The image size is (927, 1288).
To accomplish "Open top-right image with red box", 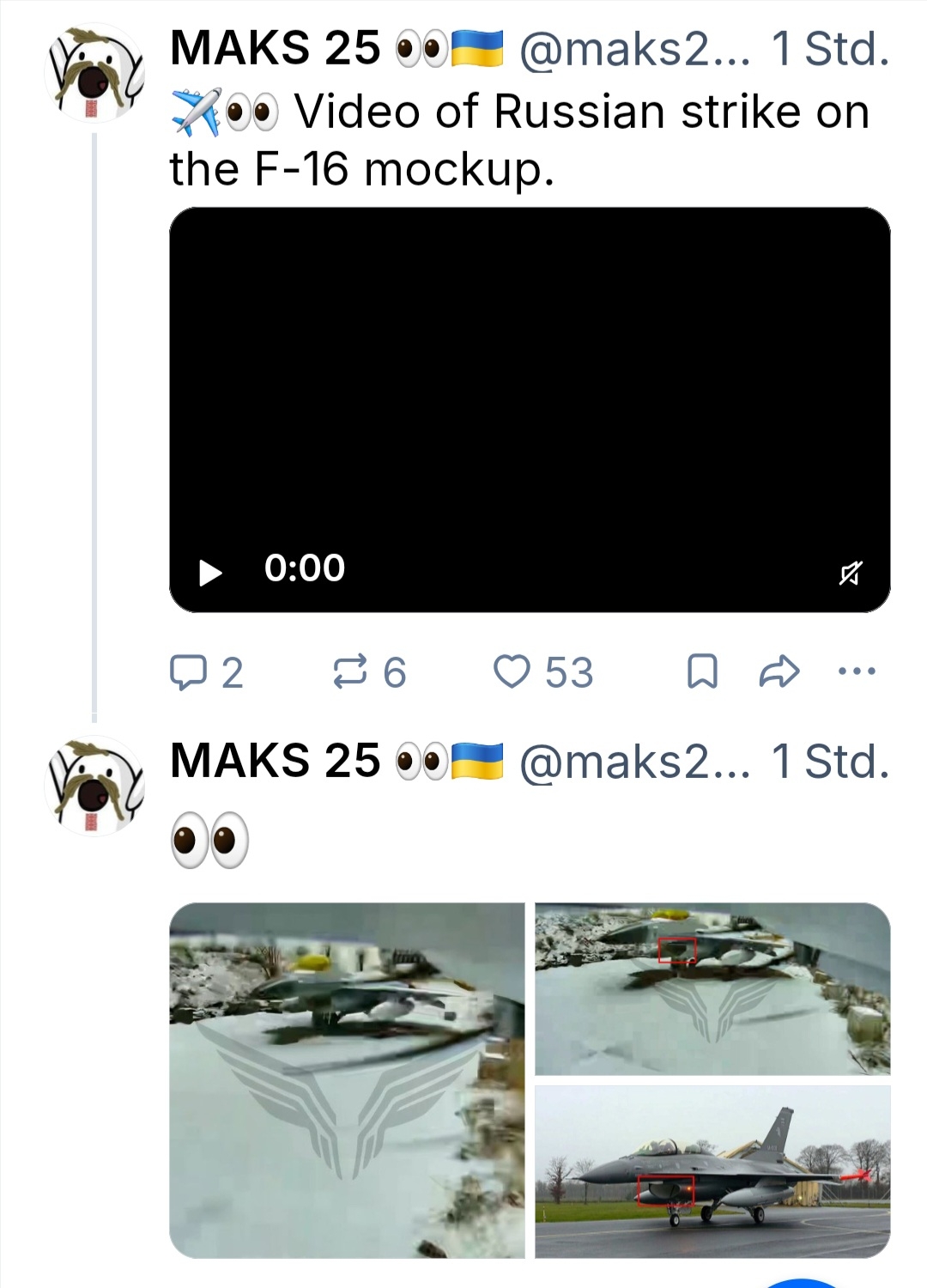I will 712,988.
